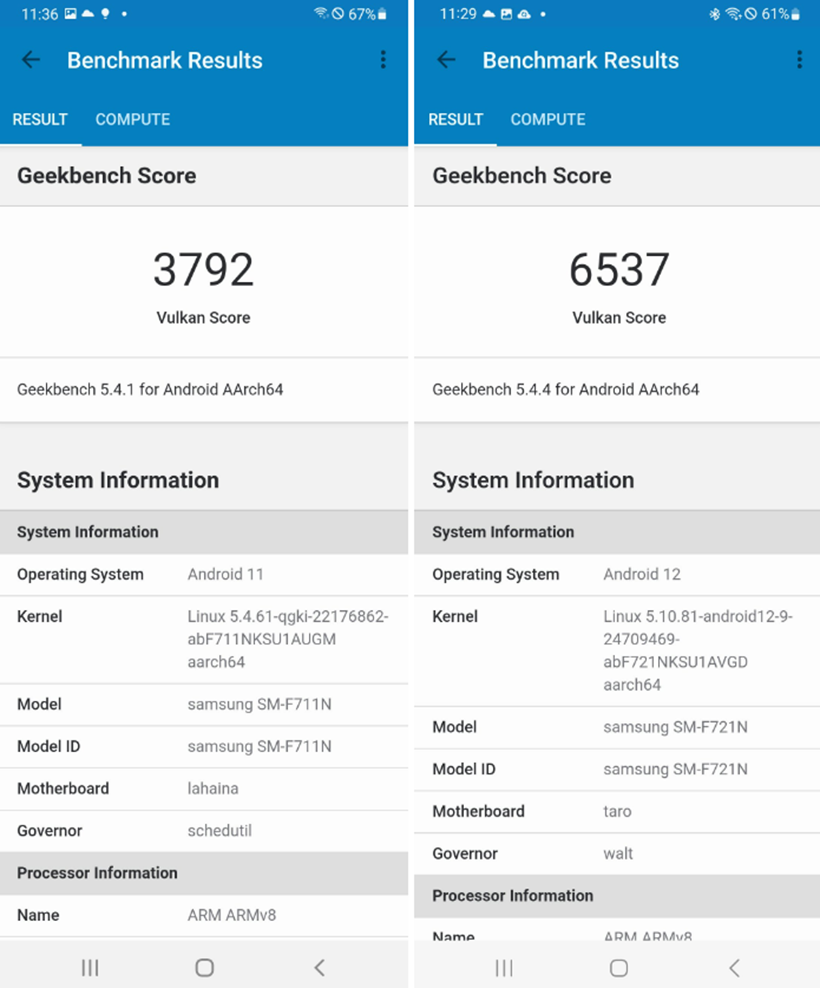This screenshot has height=988, width=820.
Task: Select the 3792 Vulkan score
Action: [204, 270]
